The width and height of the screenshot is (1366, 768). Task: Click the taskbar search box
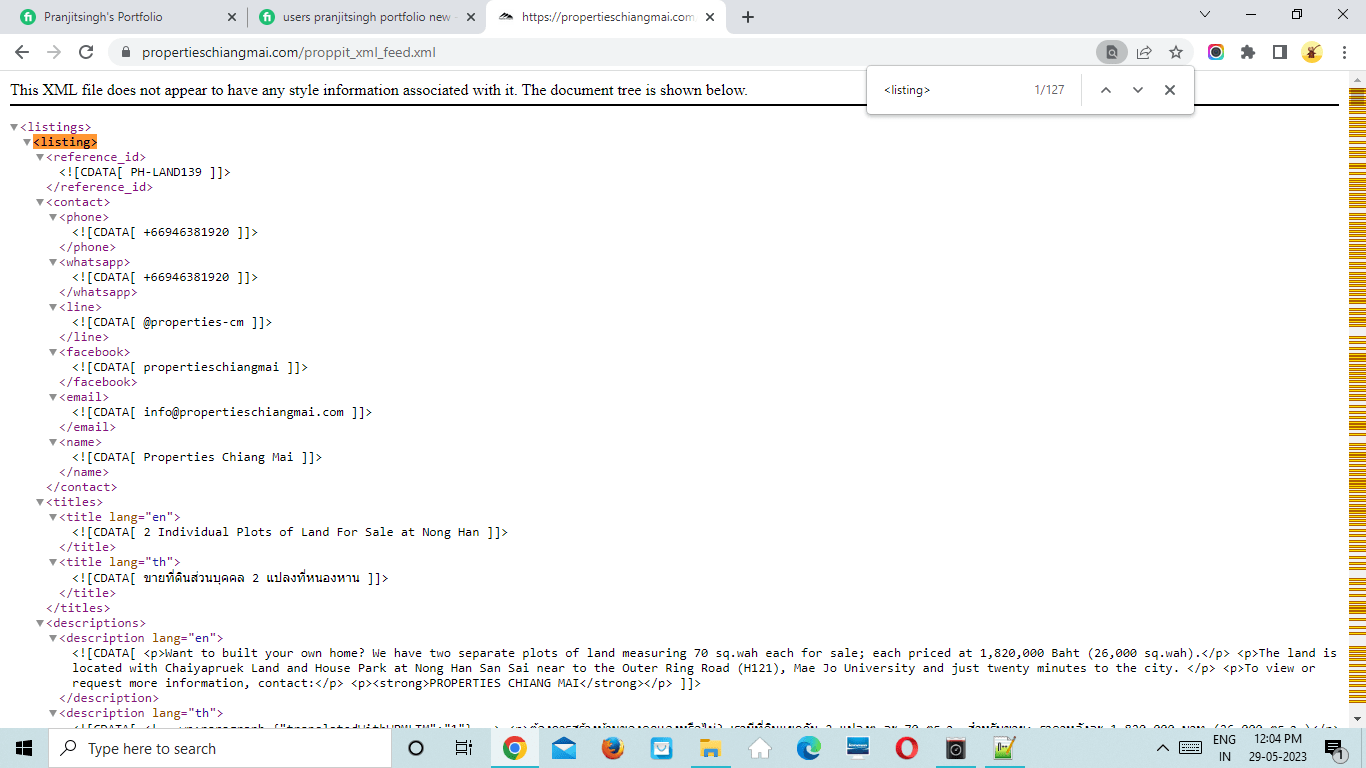tap(220, 748)
